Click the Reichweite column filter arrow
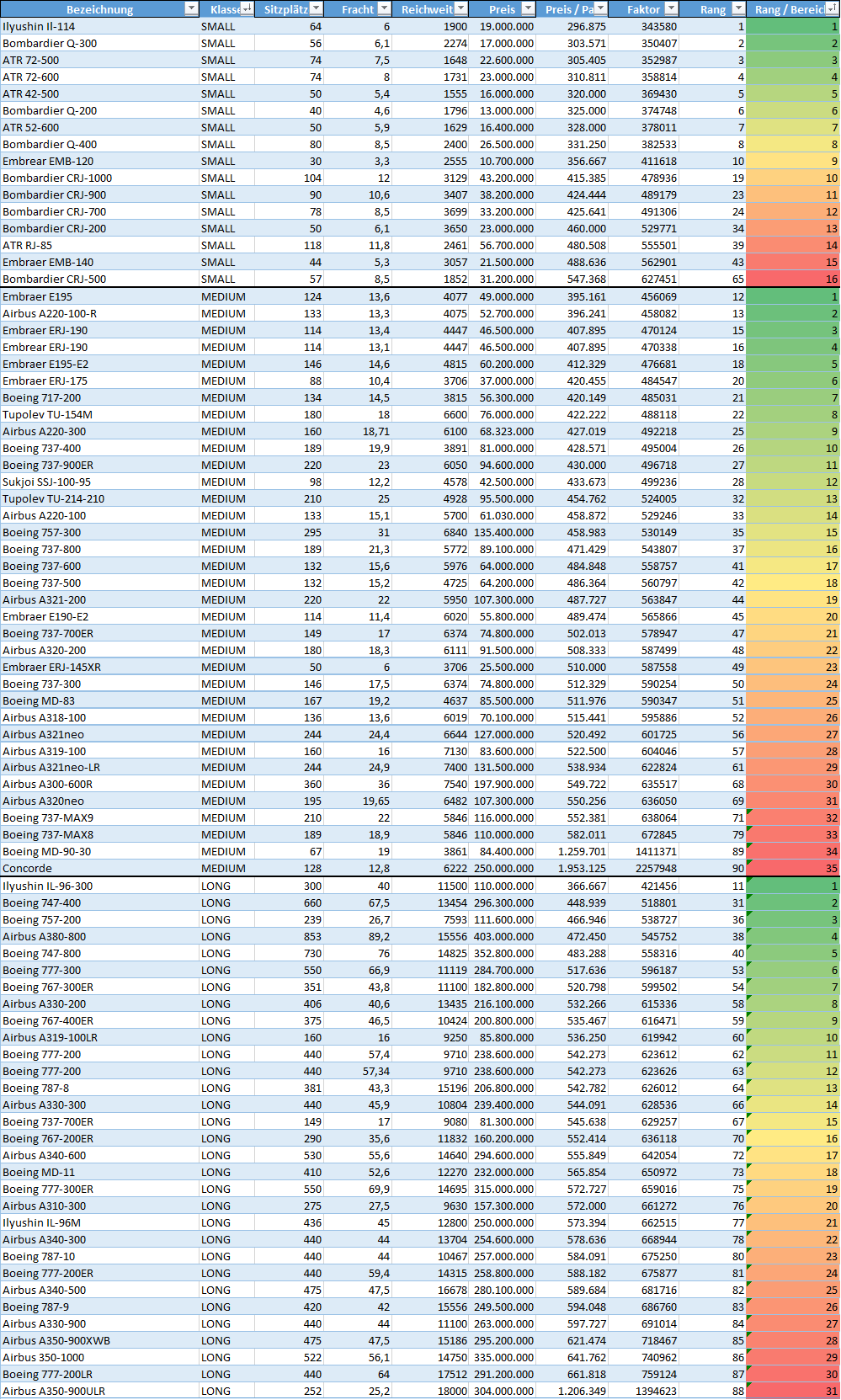 [x=460, y=8]
